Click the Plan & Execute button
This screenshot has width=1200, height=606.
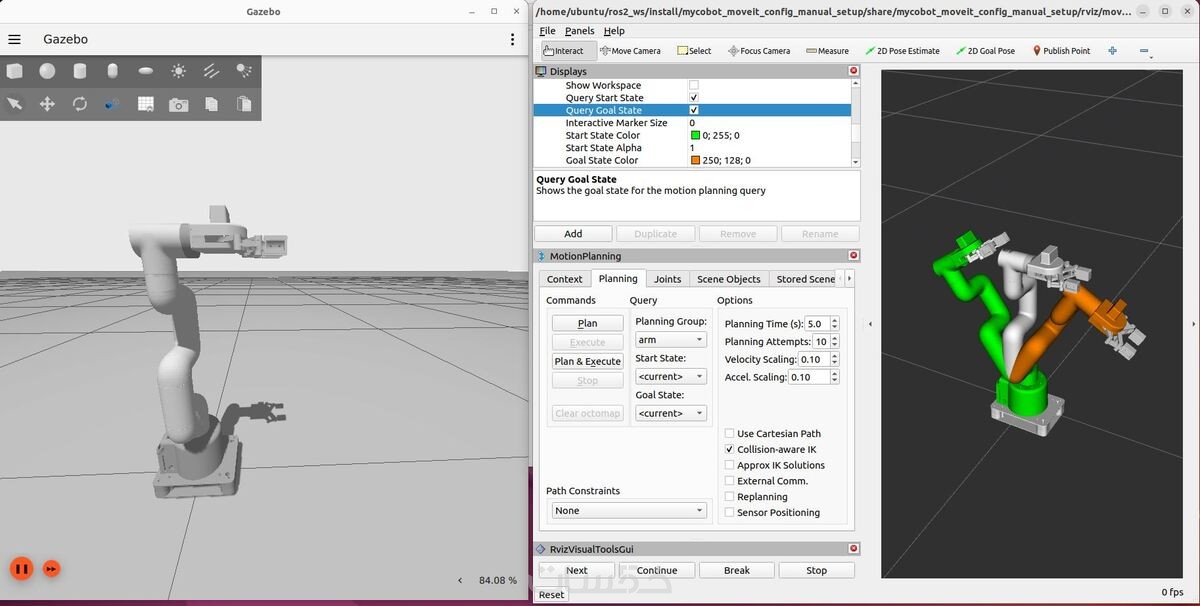[588, 361]
